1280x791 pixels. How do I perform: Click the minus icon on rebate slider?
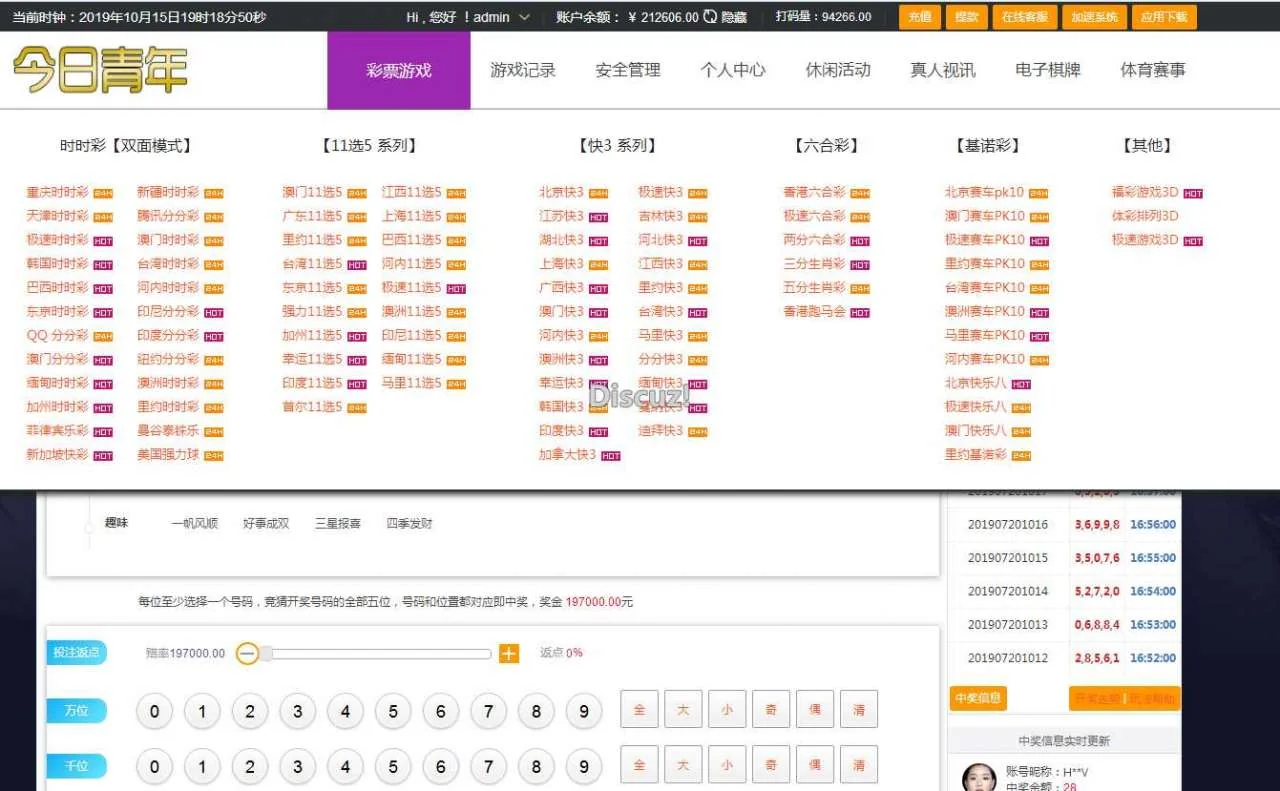tap(247, 654)
